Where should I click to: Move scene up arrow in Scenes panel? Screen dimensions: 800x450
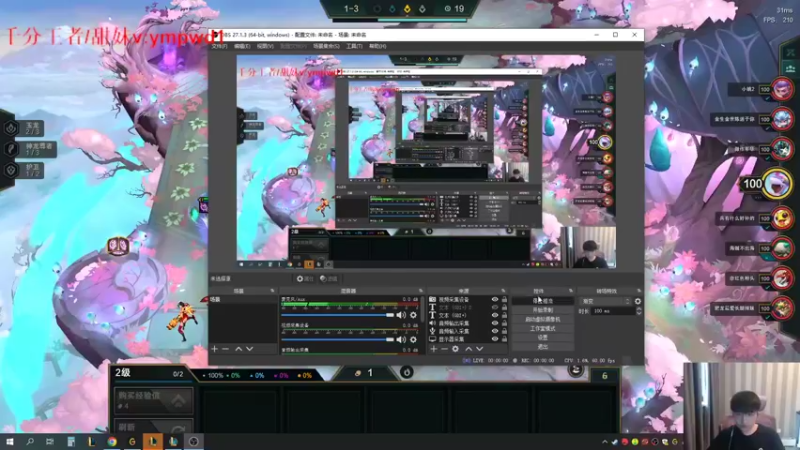click(x=238, y=349)
